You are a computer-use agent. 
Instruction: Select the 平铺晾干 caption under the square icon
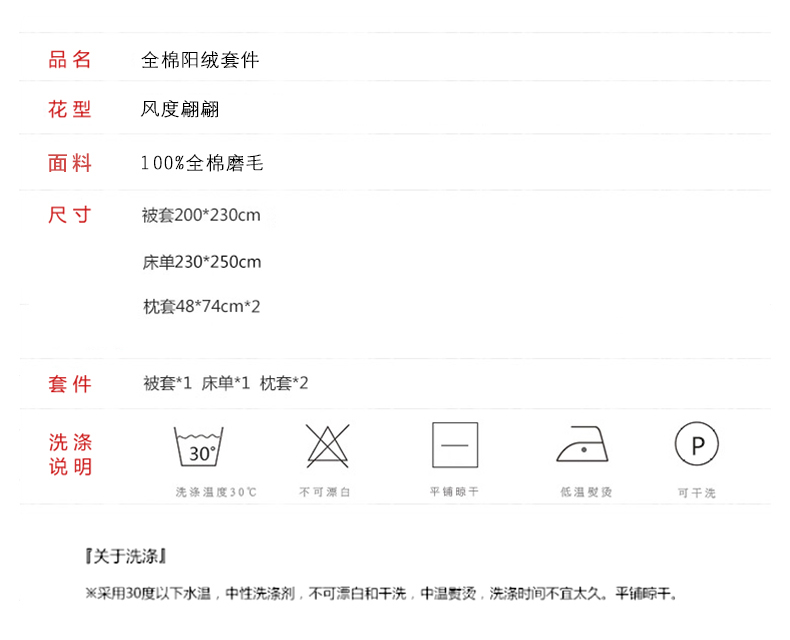454,492
